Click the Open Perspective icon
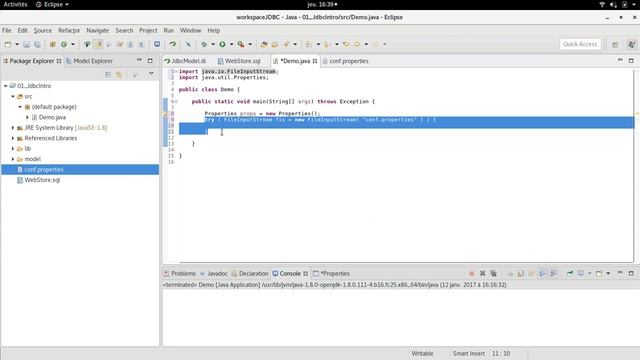This screenshot has height=360, width=640. coord(615,44)
